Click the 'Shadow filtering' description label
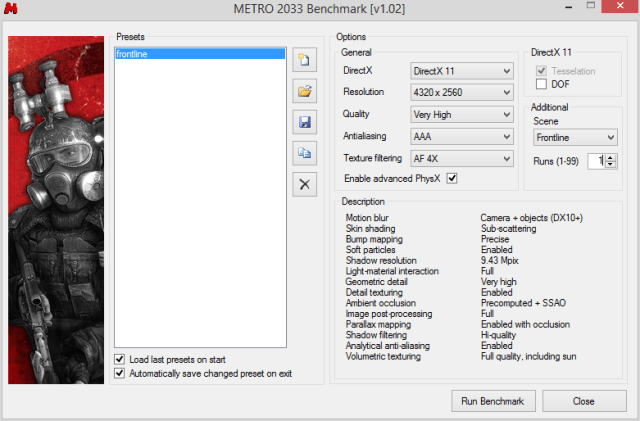 (376, 335)
